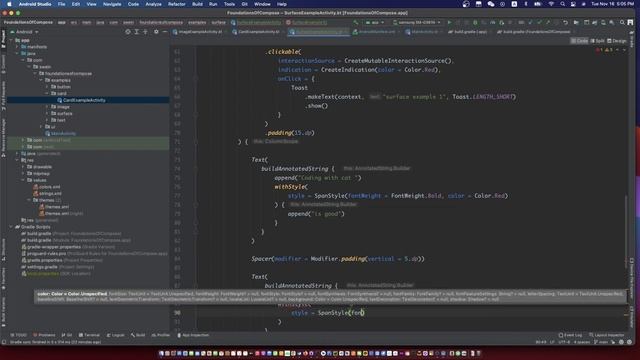Expand the surface package folder
The height and width of the screenshot is (360, 640).
point(47,113)
